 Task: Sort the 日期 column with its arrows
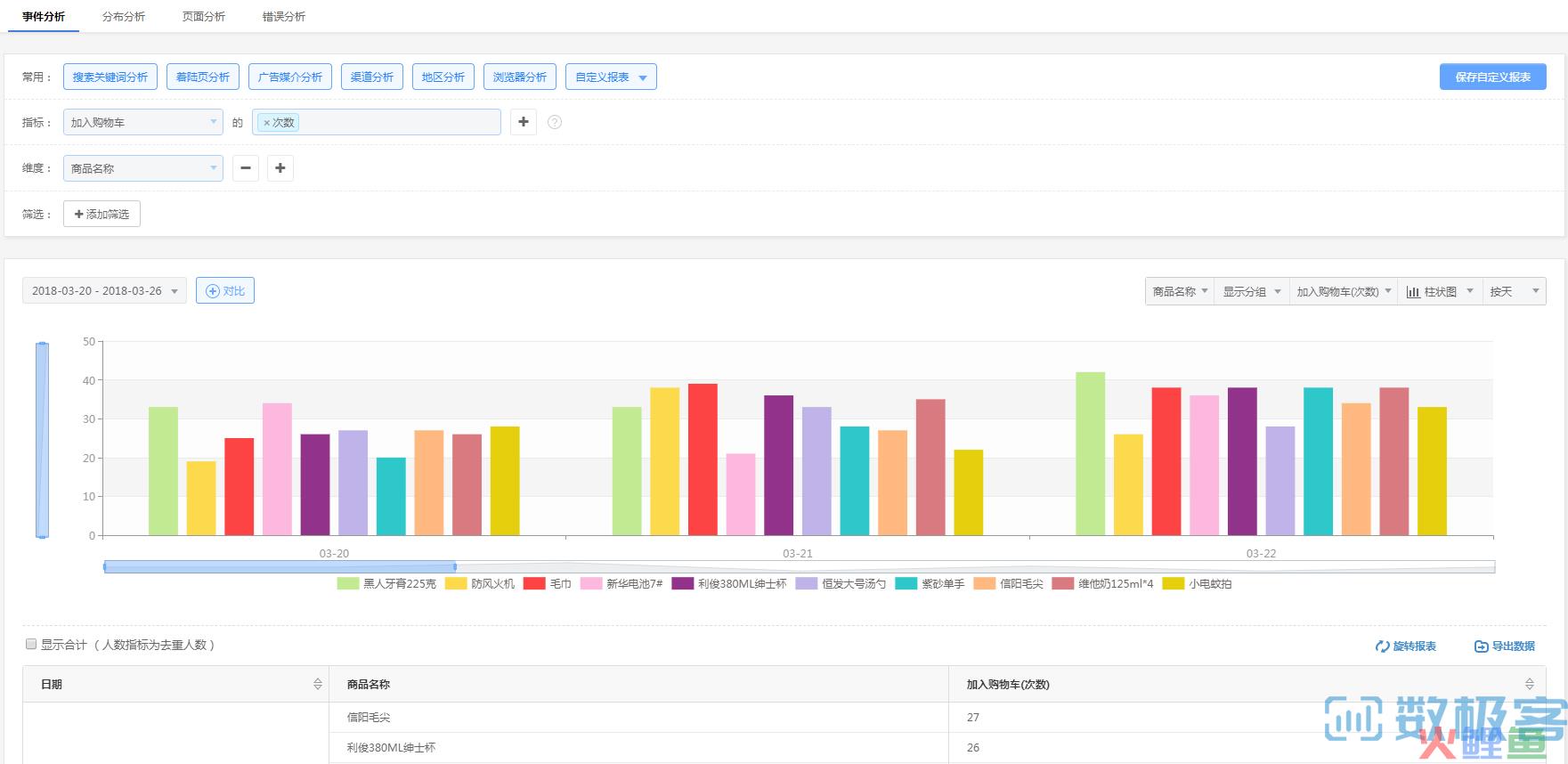pos(318,684)
